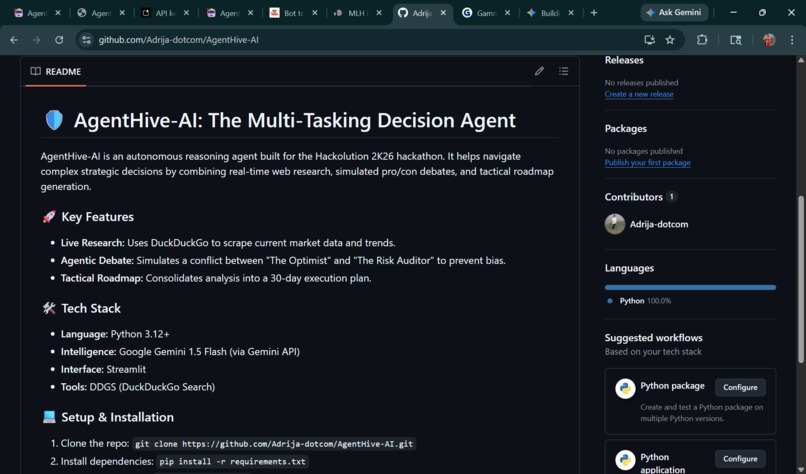Click the Contributors count badge
This screenshot has height=474, width=806.
click(671, 196)
